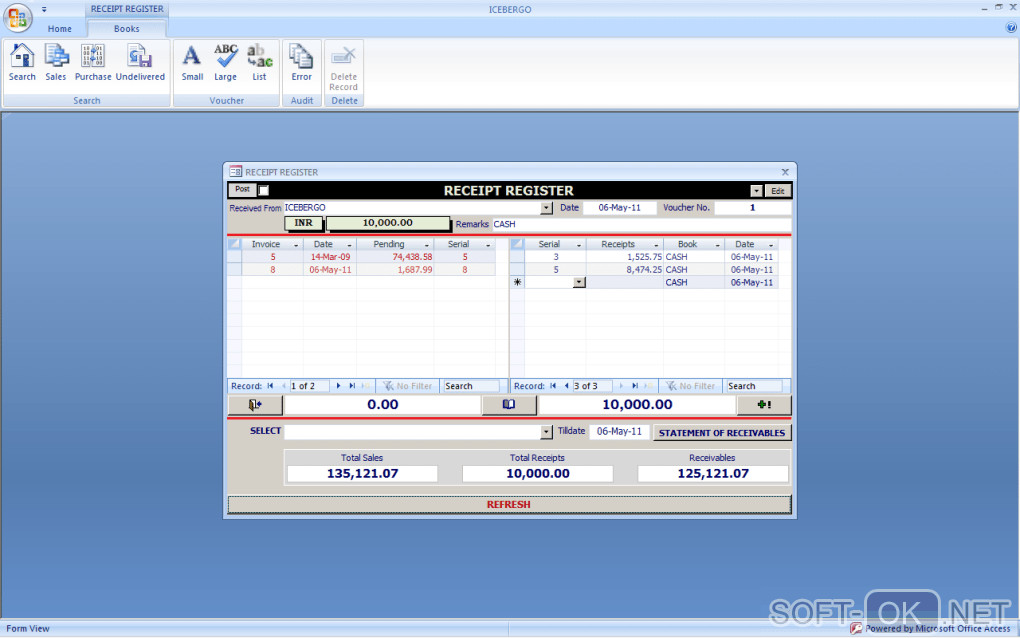Image resolution: width=1020 pixels, height=638 pixels.
Task: Switch to the Books tab
Action: click(x=126, y=29)
